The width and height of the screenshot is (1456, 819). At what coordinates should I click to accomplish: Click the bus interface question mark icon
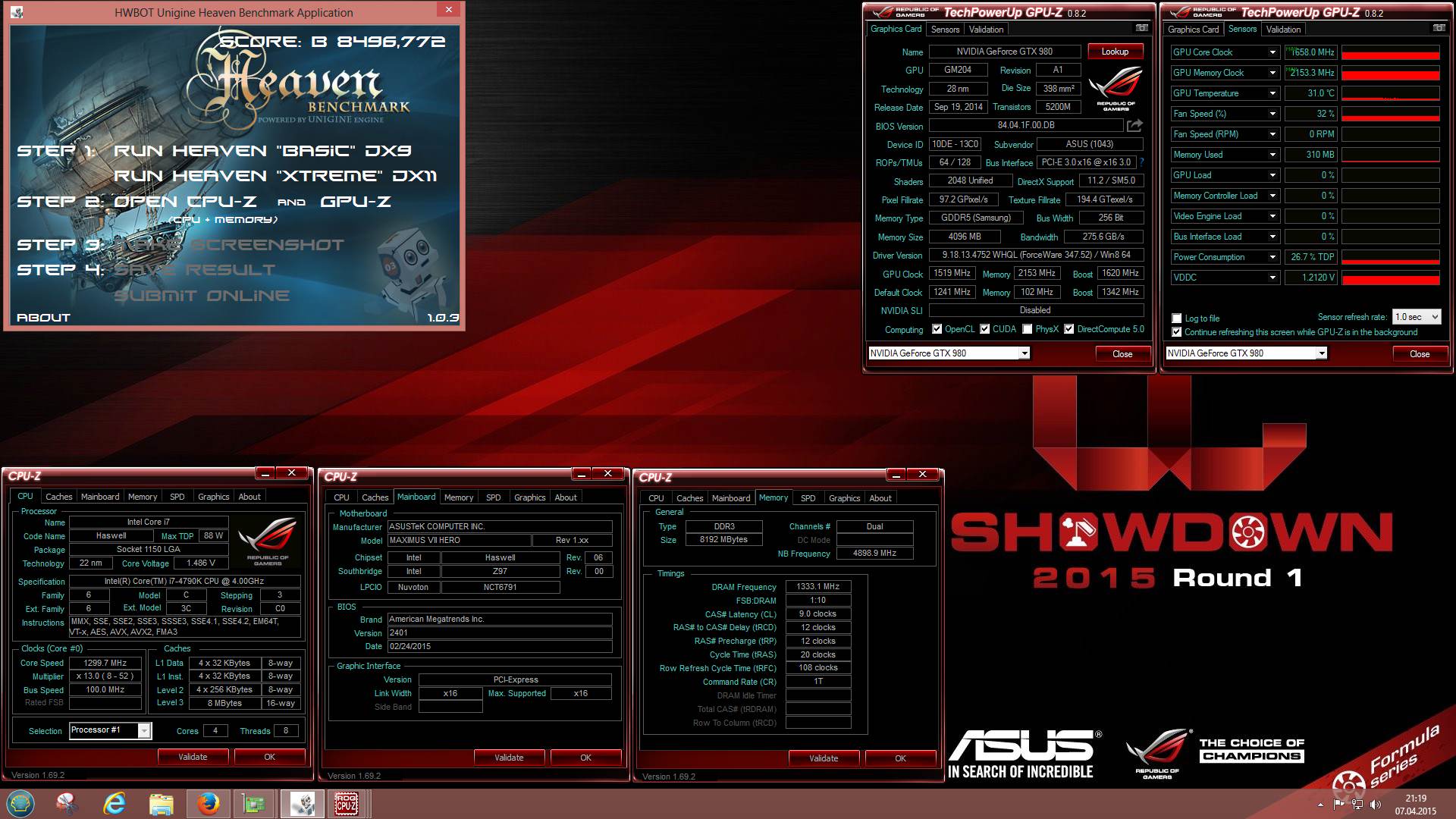pyautogui.click(x=1141, y=162)
